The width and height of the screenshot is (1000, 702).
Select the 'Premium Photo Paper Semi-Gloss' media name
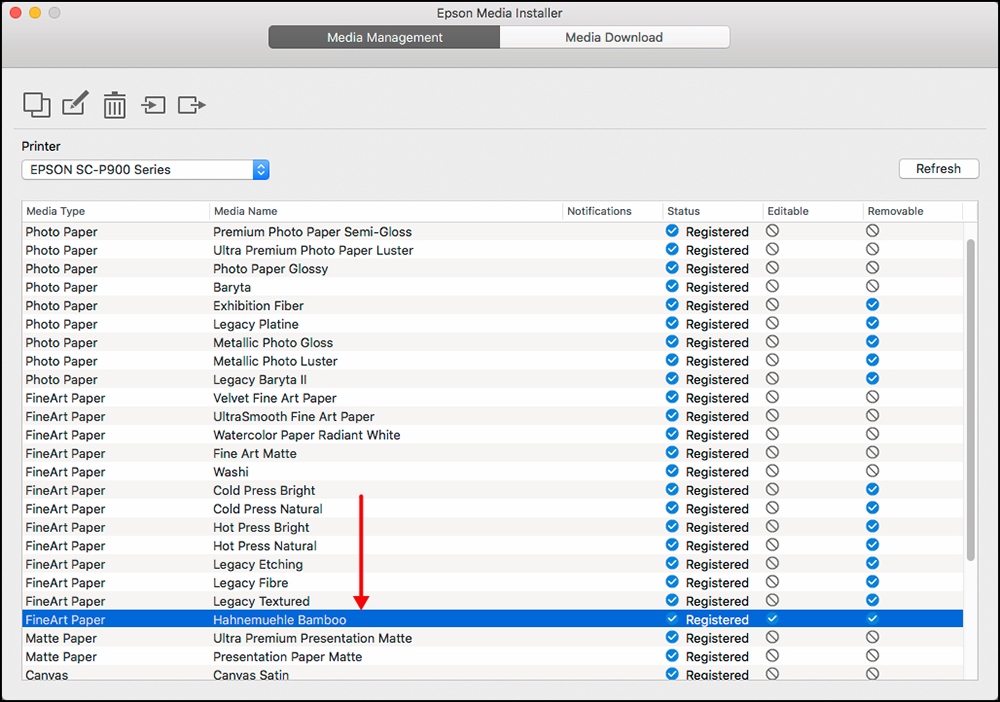point(312,232)
